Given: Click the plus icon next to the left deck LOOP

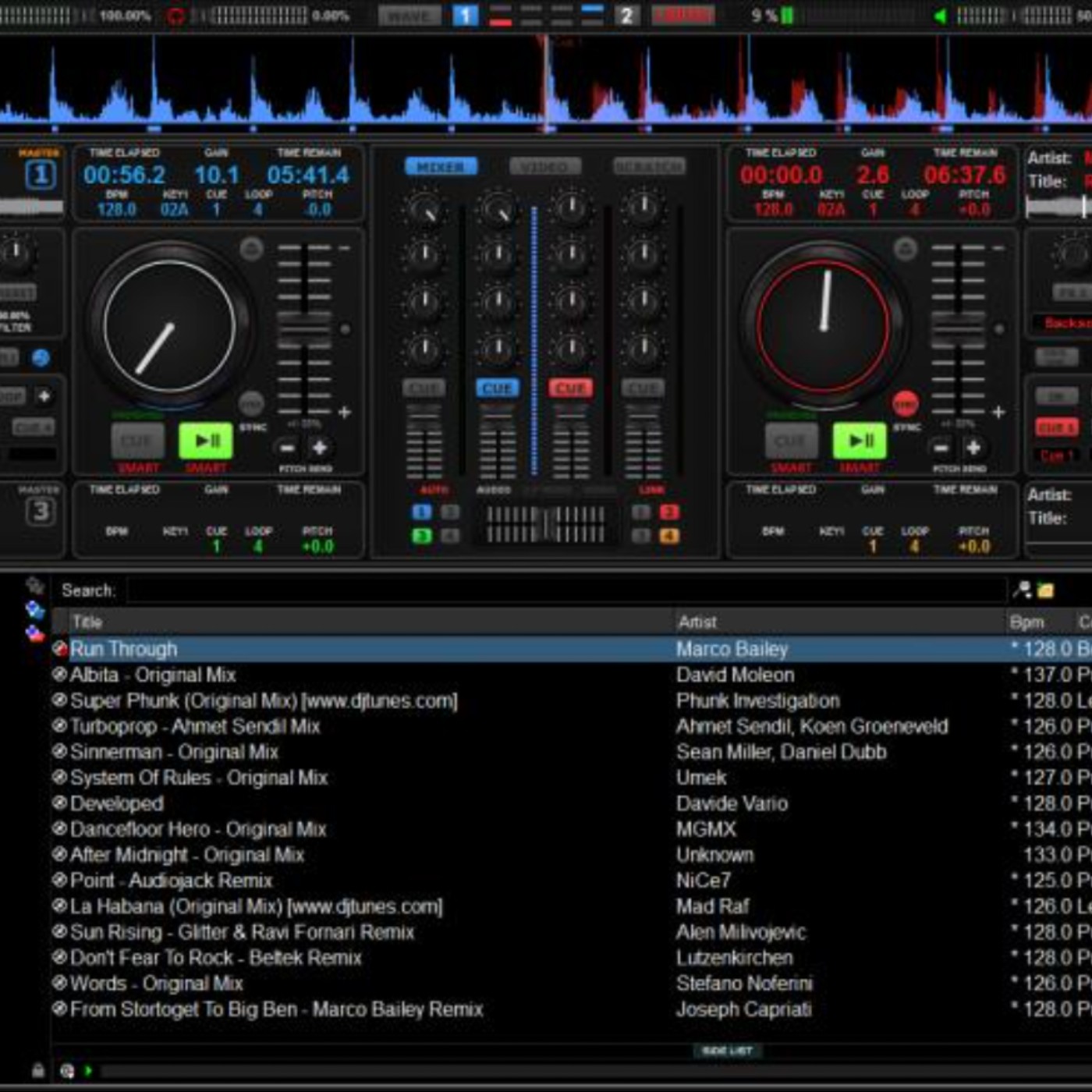Looking at the screenshot, I should tap(43, 395).
